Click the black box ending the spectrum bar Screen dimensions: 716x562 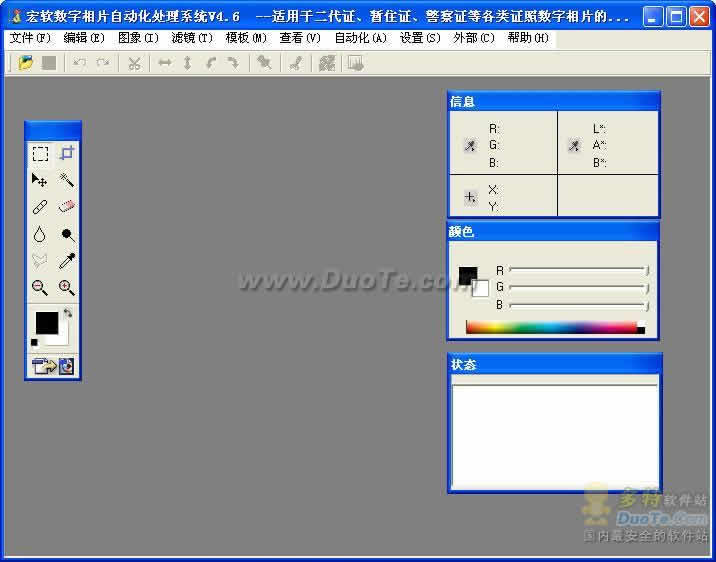[x=641, y=330]
